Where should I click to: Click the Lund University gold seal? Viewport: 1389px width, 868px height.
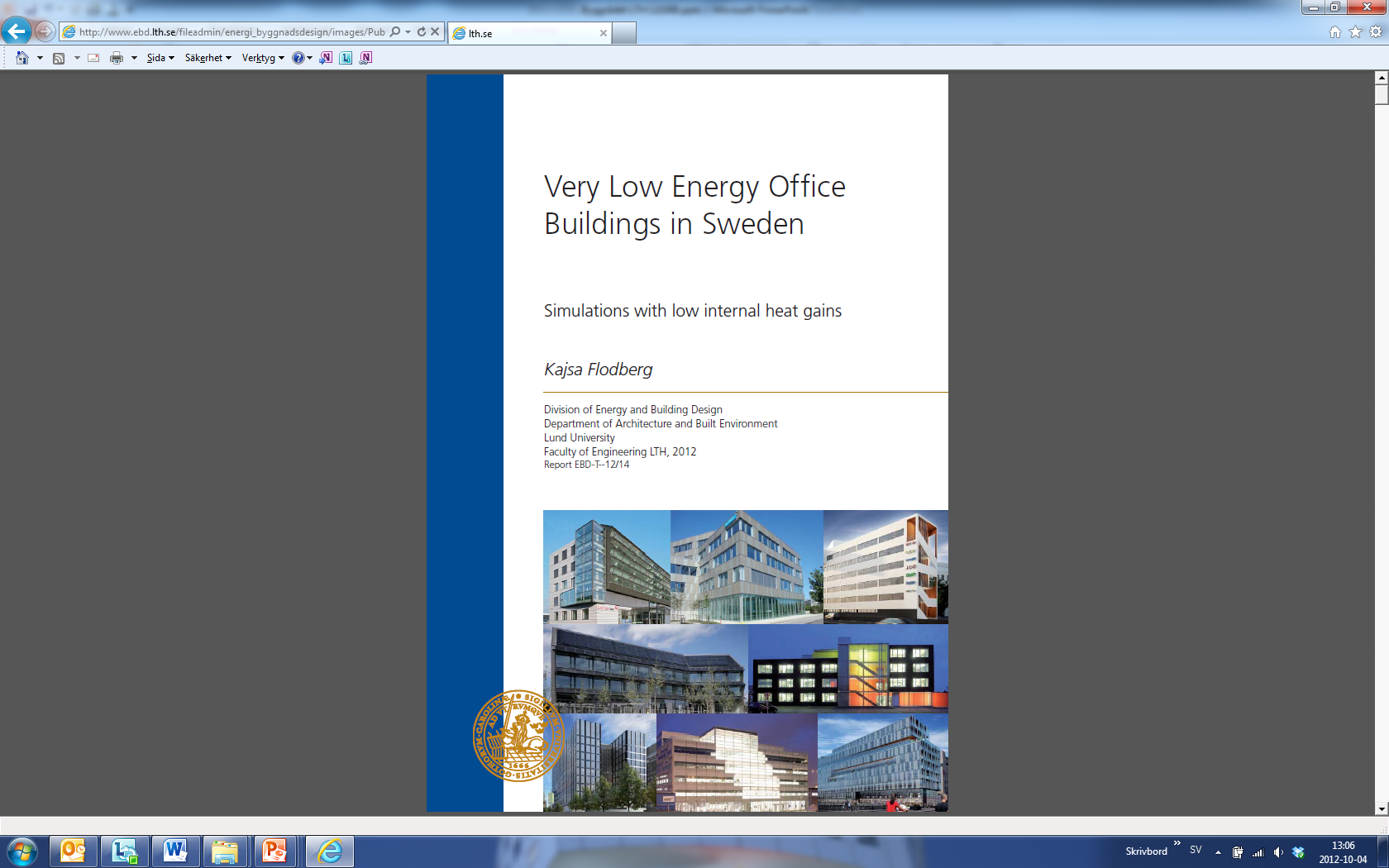coord(518,736)
